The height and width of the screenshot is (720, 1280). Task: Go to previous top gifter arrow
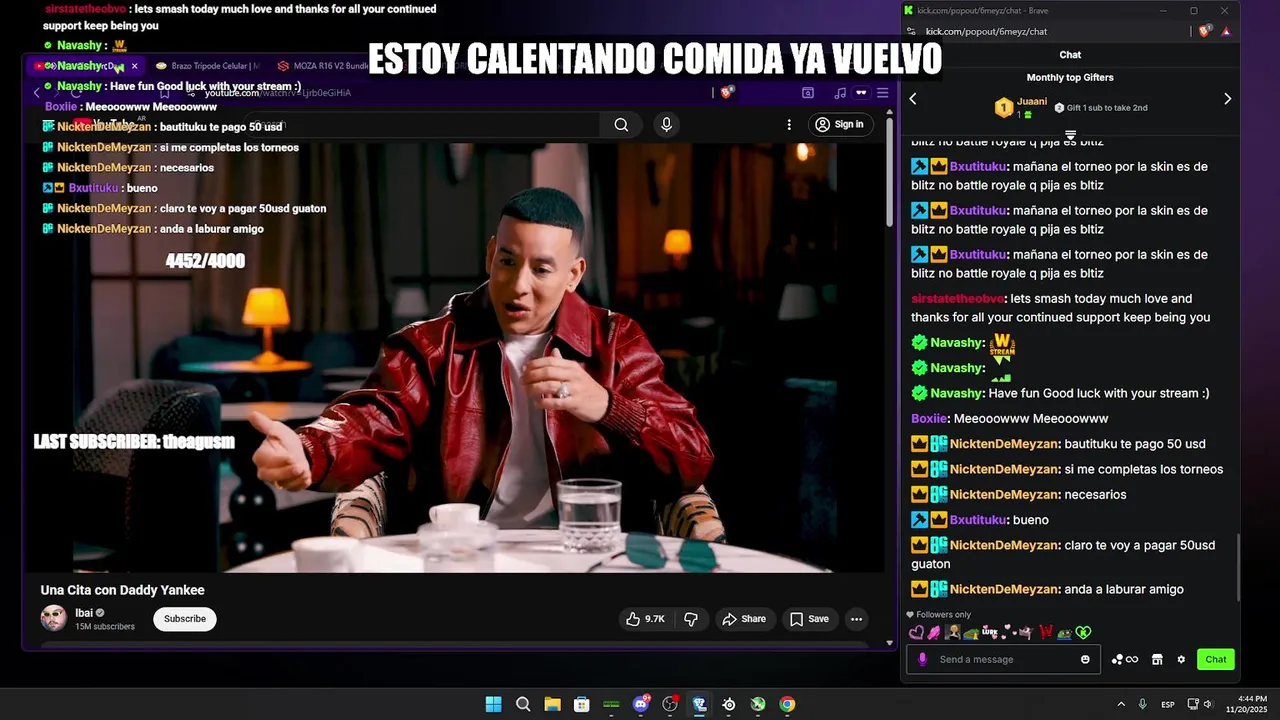pyautogui.click(x=913, y=99)
